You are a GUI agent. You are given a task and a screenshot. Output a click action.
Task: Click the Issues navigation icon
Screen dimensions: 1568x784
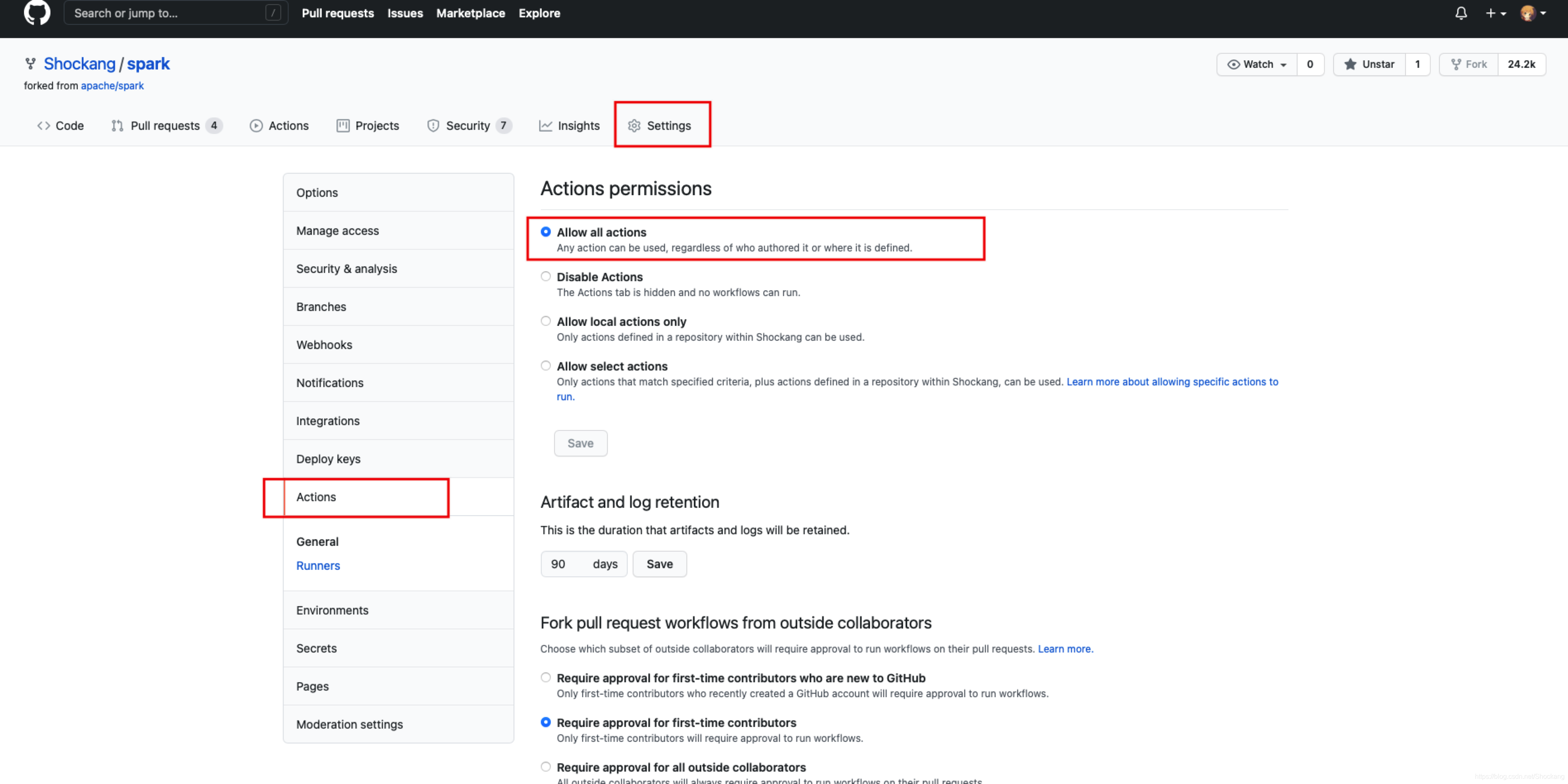tap(405, 13)
